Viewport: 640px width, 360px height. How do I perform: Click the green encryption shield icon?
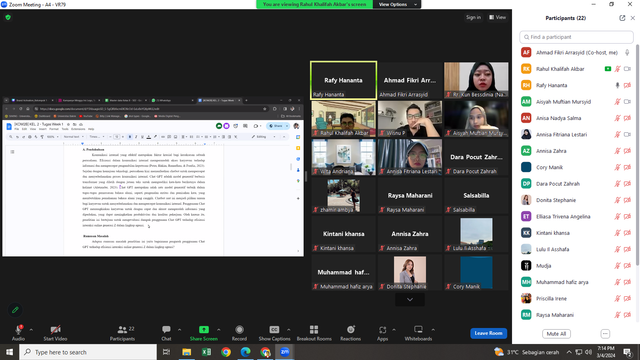click(x=8, y=18)
